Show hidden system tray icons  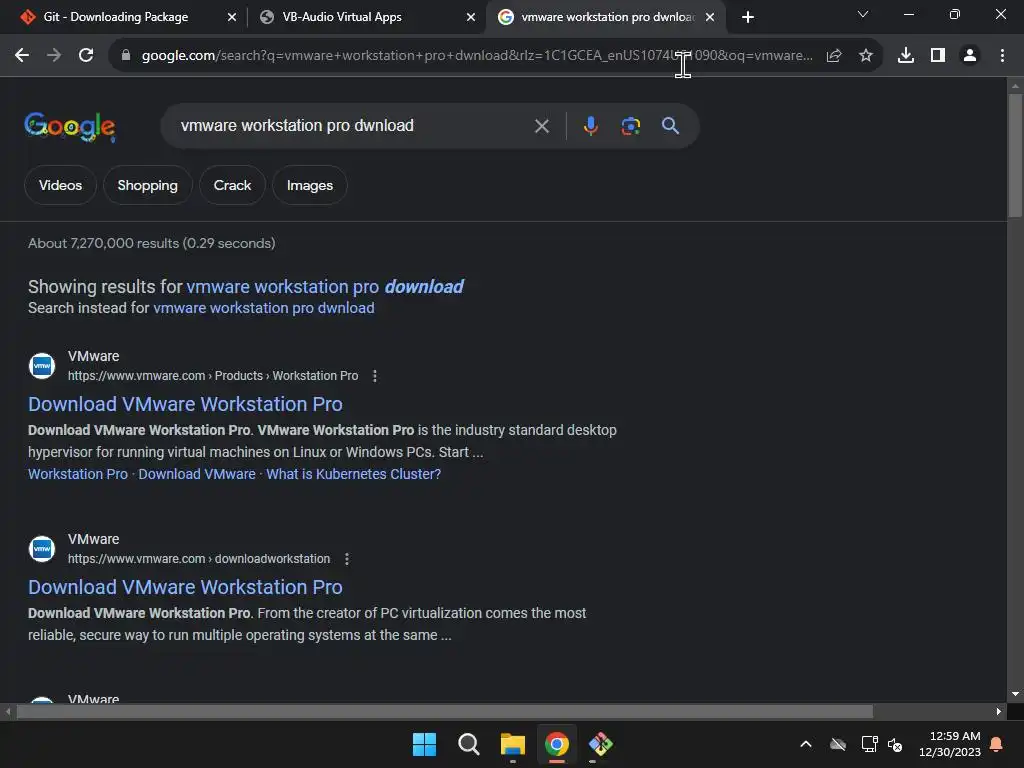click(x=806, y=744)
